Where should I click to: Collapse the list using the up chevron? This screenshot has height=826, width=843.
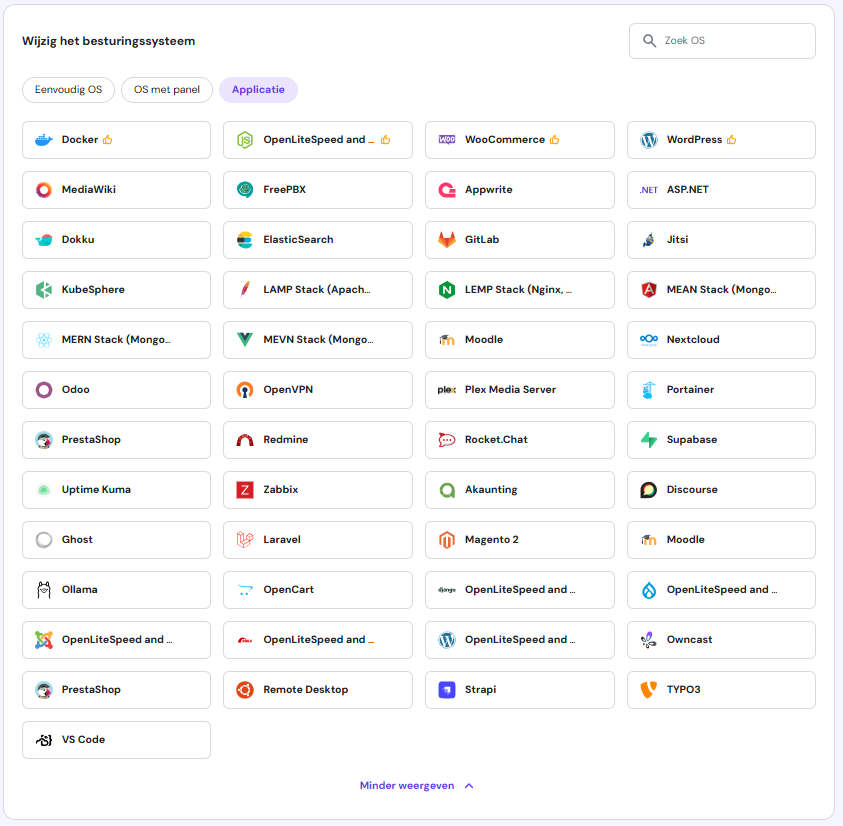469,786
